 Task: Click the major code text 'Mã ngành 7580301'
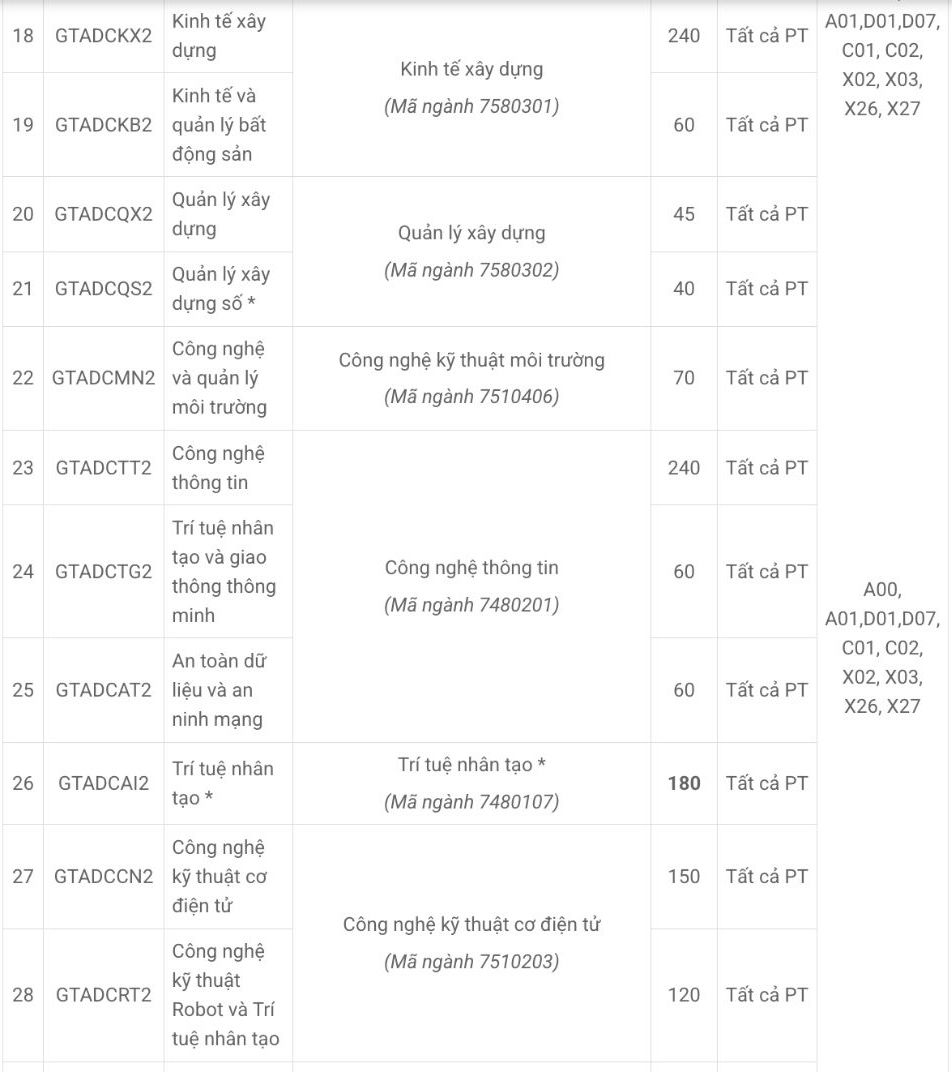point(471,106)
